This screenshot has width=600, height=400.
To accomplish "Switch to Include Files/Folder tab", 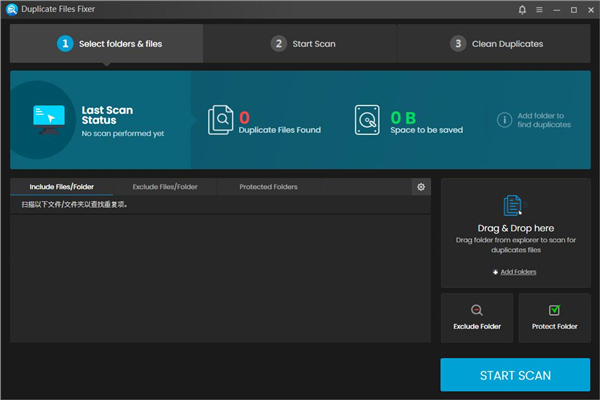I will [62, 187].
